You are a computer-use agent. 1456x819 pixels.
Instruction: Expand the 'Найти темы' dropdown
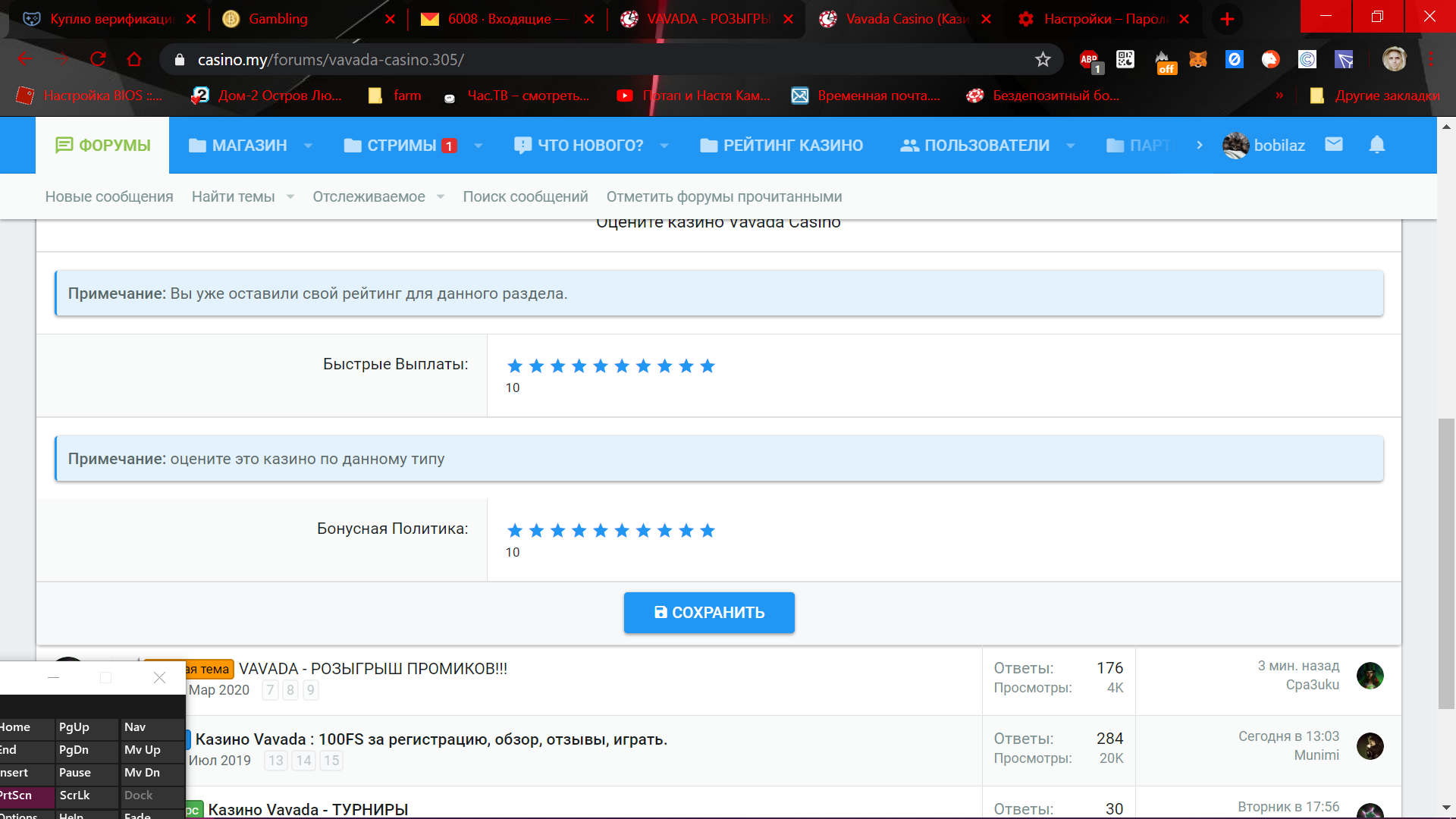tap(290, 197)
